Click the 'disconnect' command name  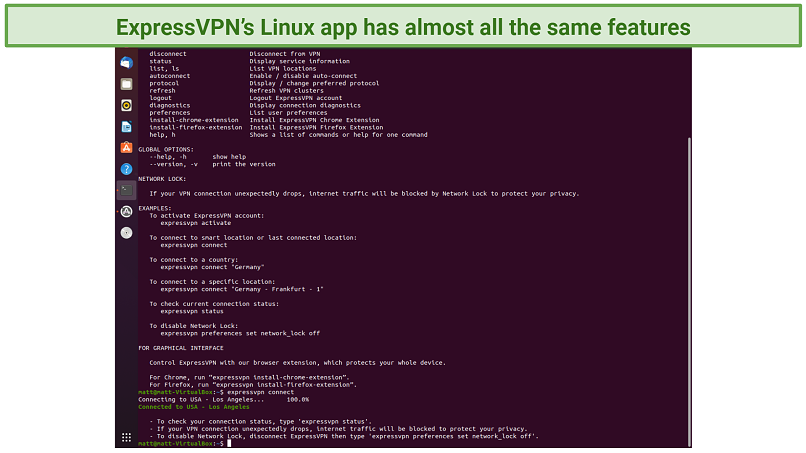168,53
